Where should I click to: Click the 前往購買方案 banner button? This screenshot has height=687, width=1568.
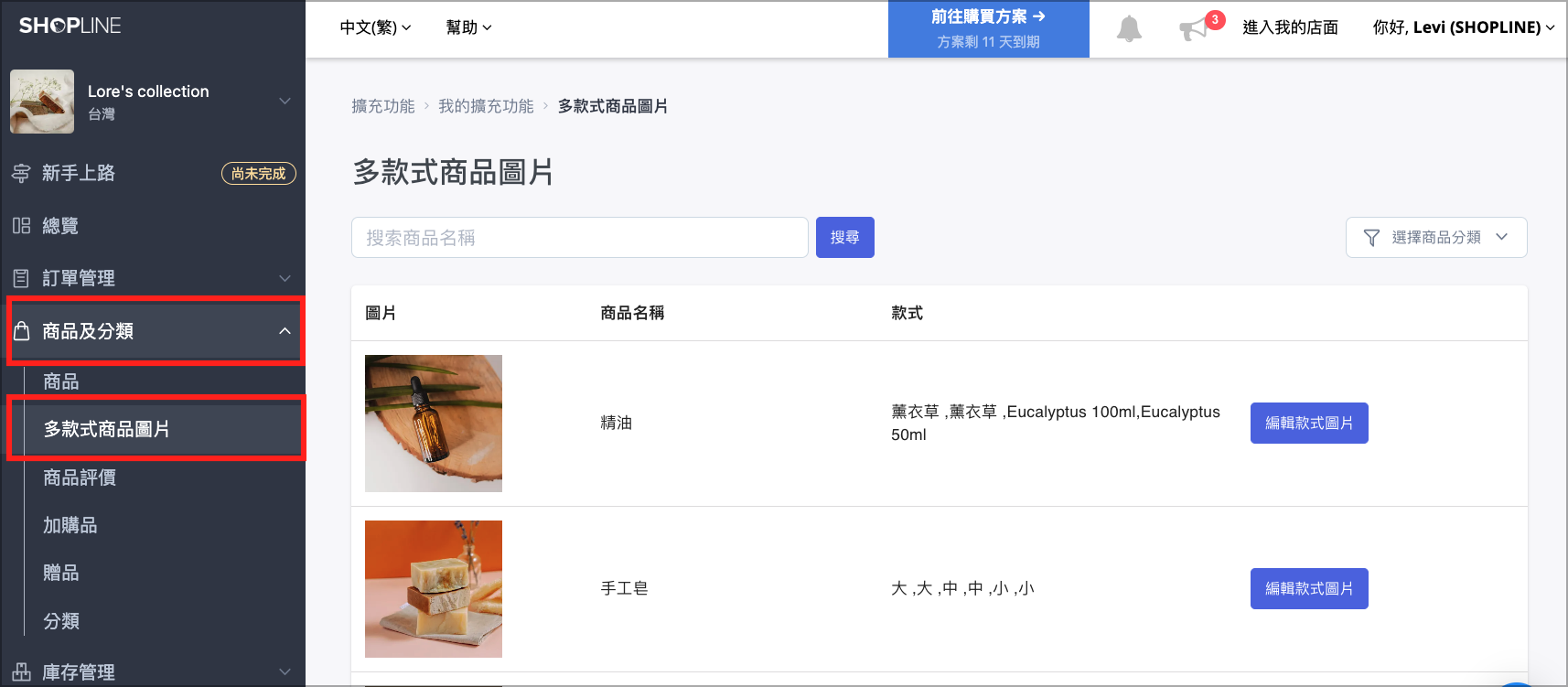tap(989, 29)
